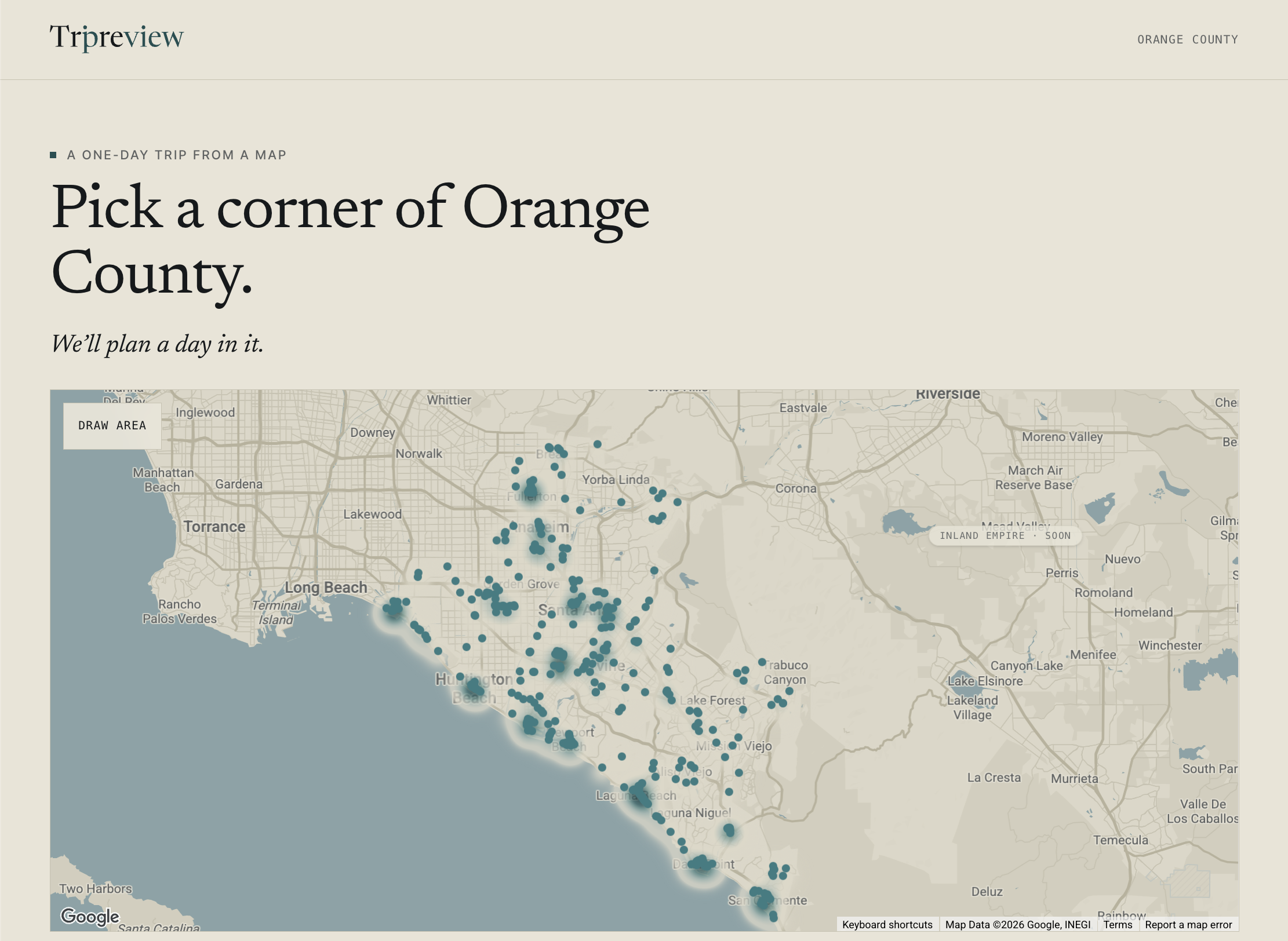Click the Whittier map label
The image size is (1288, 941).
click(x=449, y=400)
